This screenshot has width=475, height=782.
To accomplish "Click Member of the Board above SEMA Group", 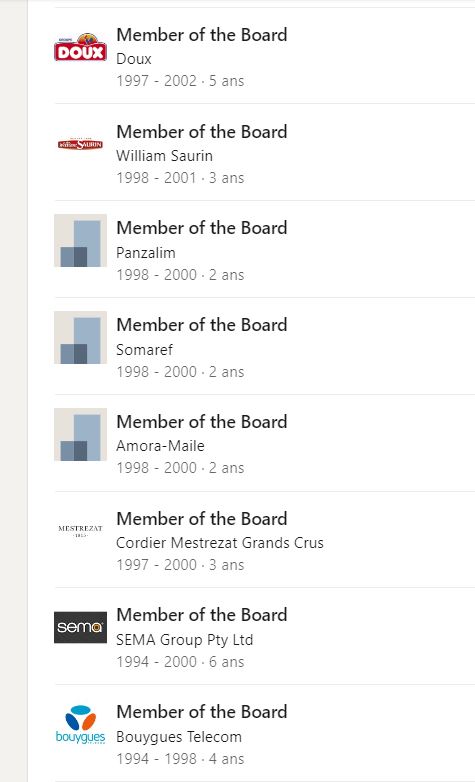I will point(202,615).
